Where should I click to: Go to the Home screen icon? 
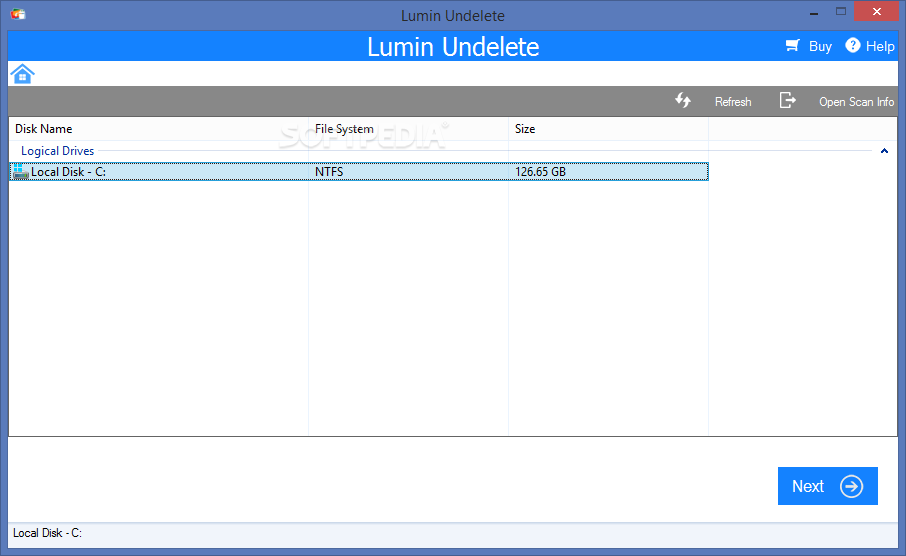pyautogui.click(x=23, y=74)
